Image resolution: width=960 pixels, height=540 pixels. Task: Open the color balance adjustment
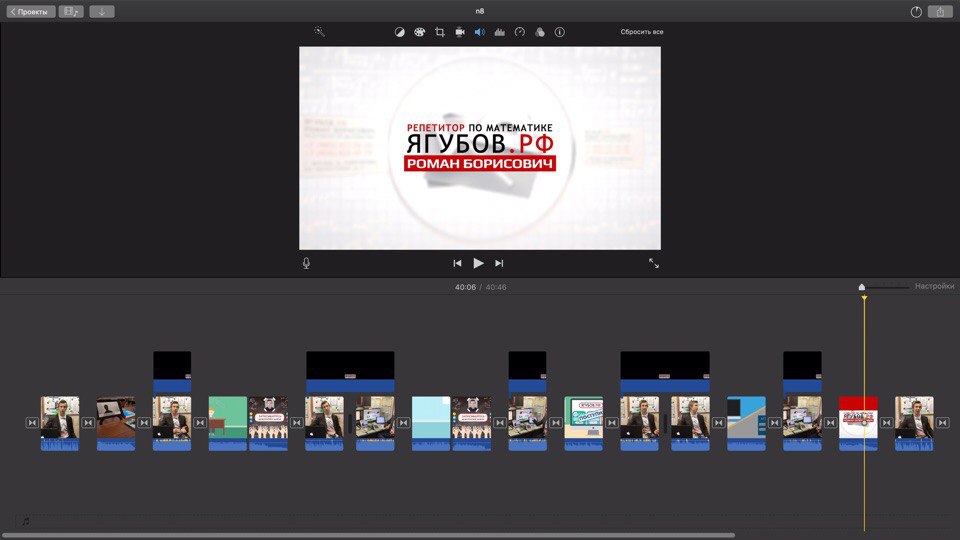pyautogui.click(x=399, y=32)
